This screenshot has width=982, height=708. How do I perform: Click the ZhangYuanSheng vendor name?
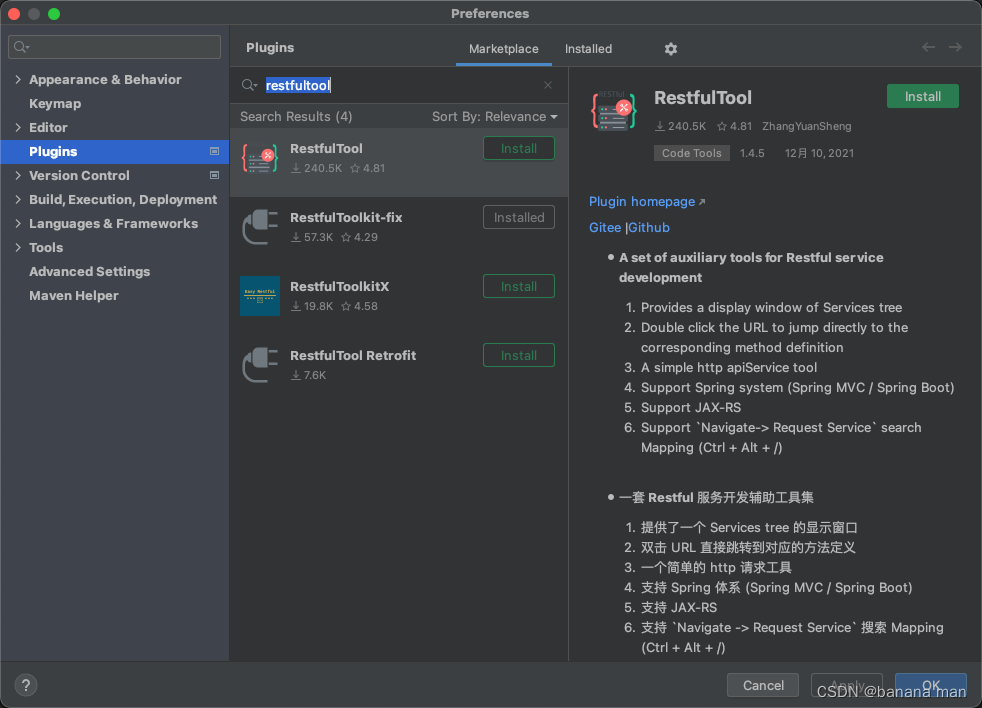coord(807,126)
